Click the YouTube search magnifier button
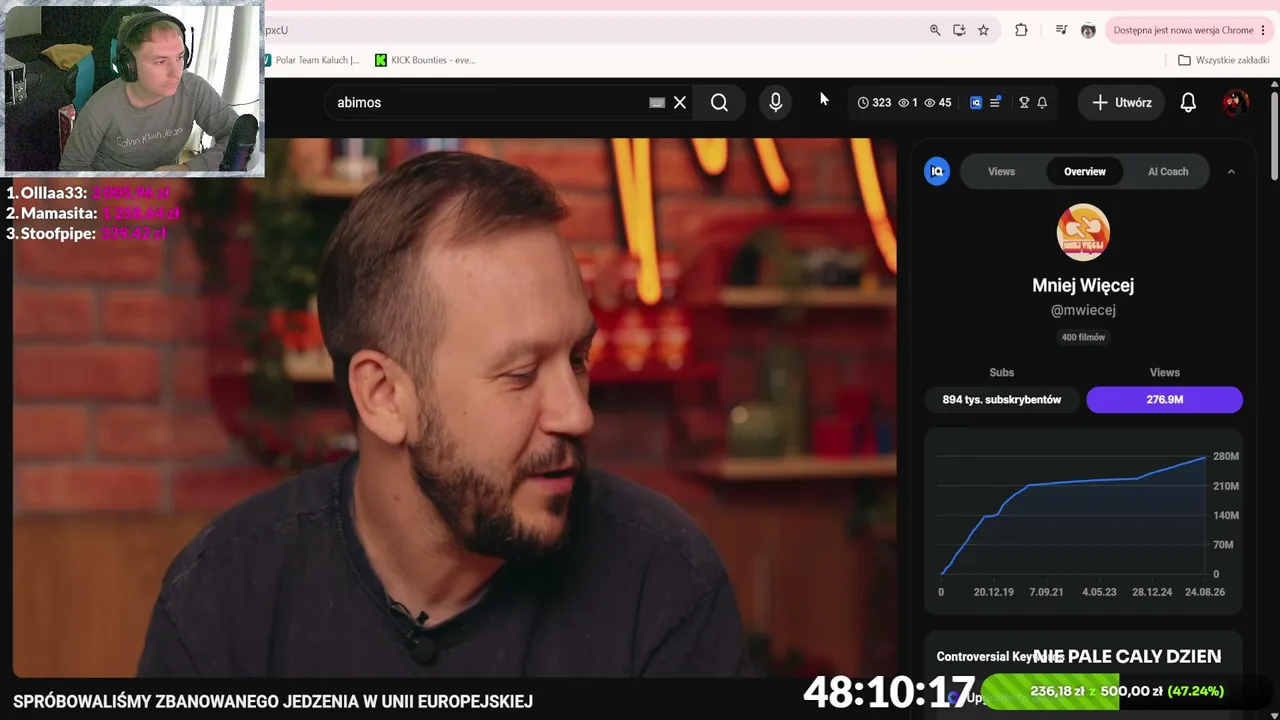This screenshot has width=1280, height=720. (719, 102)
